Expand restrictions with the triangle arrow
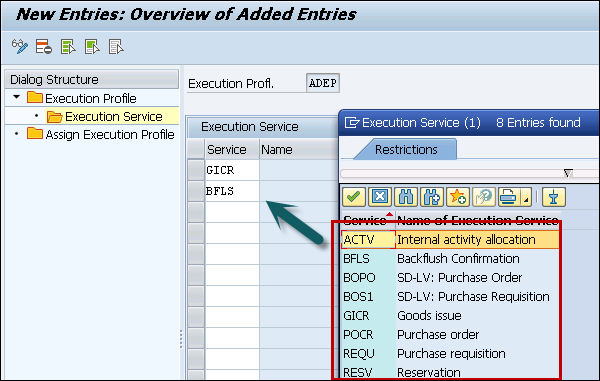Image resolution: width=600 pixels, height=381 pixels. tap(568, 173)
